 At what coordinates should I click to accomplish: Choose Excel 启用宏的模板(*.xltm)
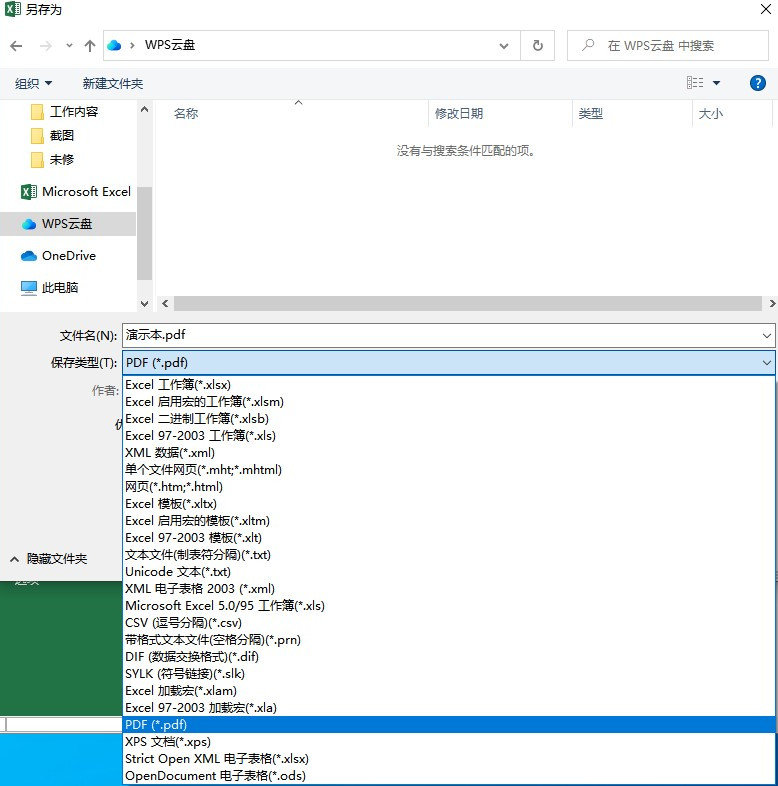(449, 521)
